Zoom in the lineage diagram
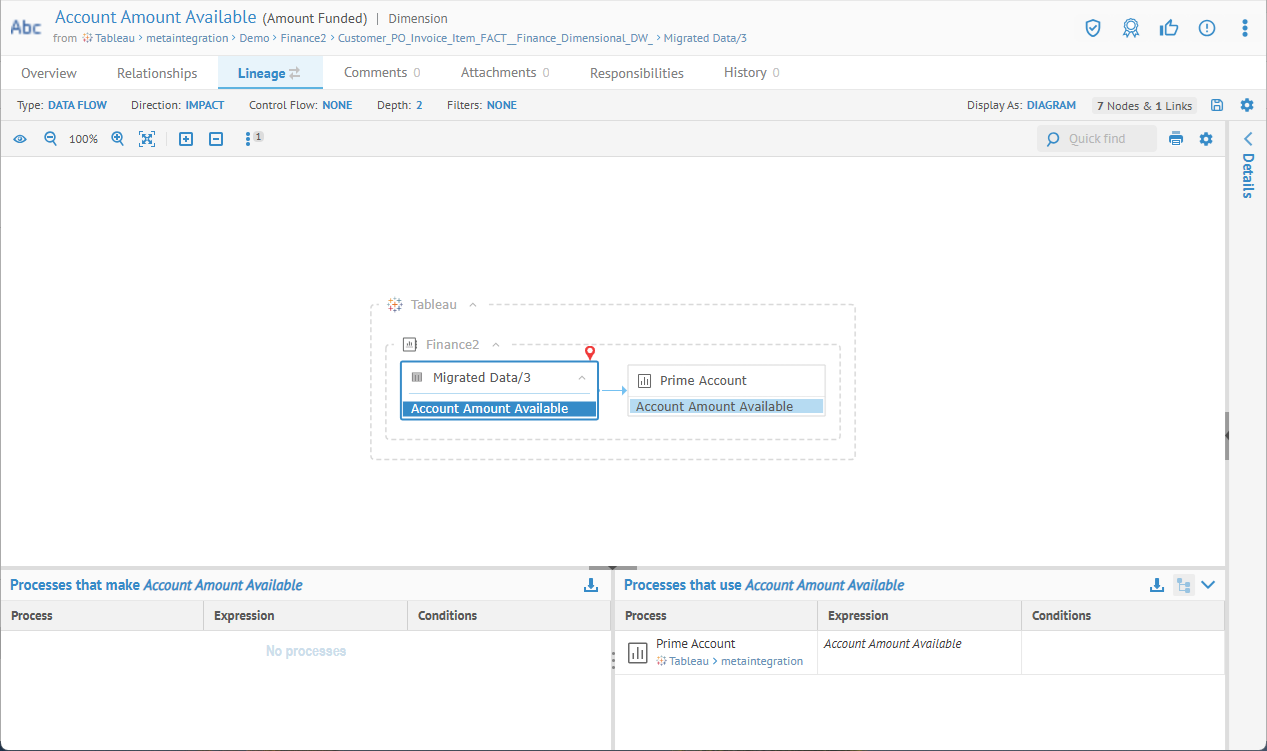Screen dimensions: 1267x751 click(x=118, y=139)
